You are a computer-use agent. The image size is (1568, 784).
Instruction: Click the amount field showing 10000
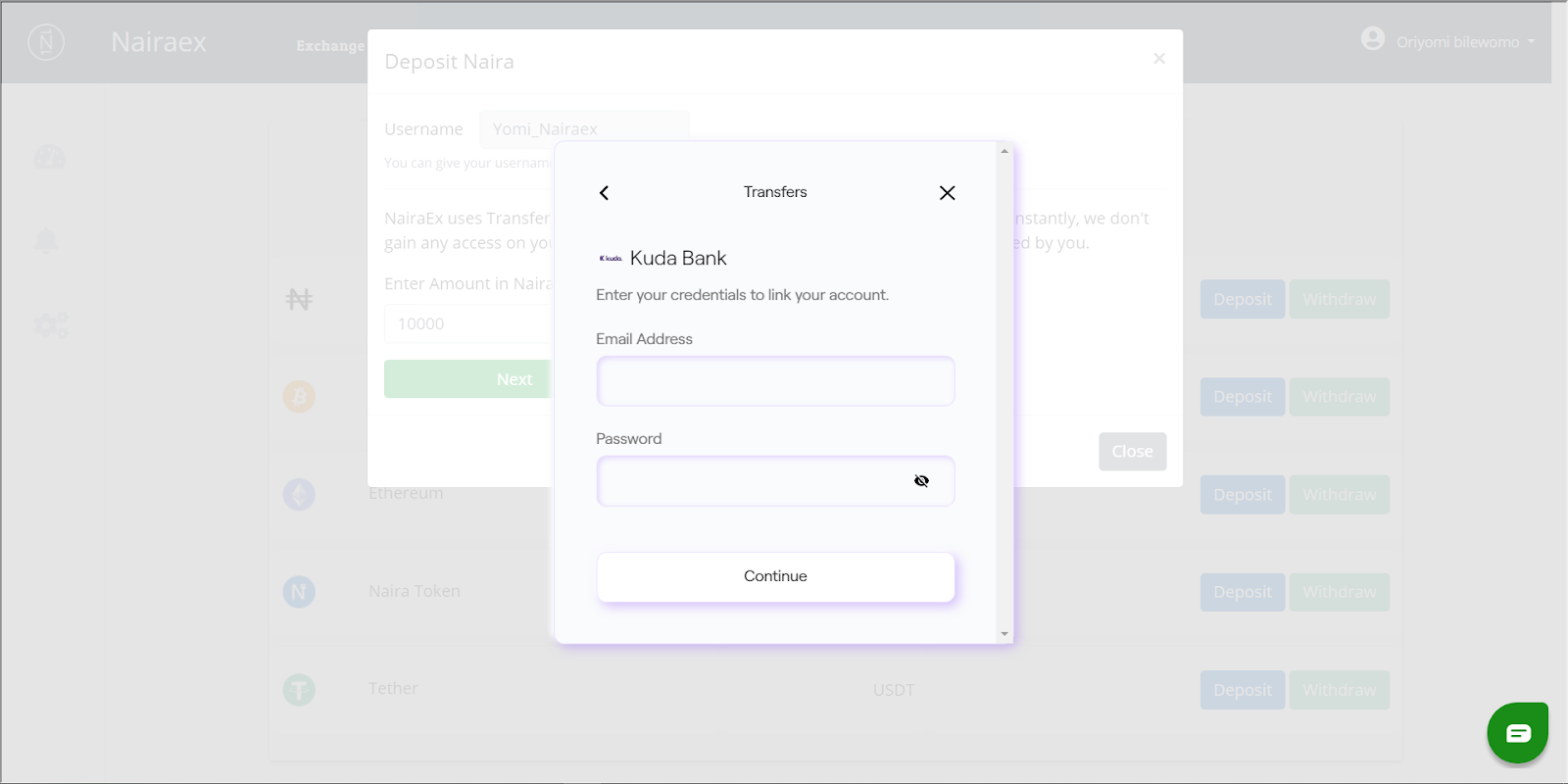tap(469, 323)
